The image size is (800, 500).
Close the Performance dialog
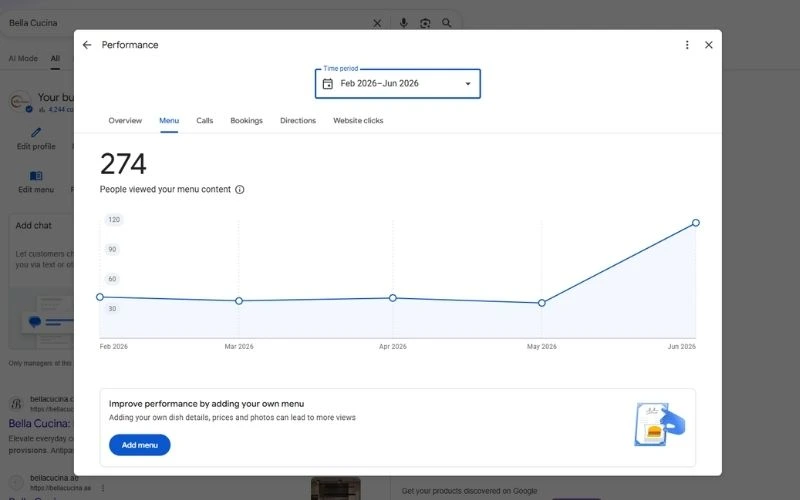pyautogui.click(x=709, y=45)
